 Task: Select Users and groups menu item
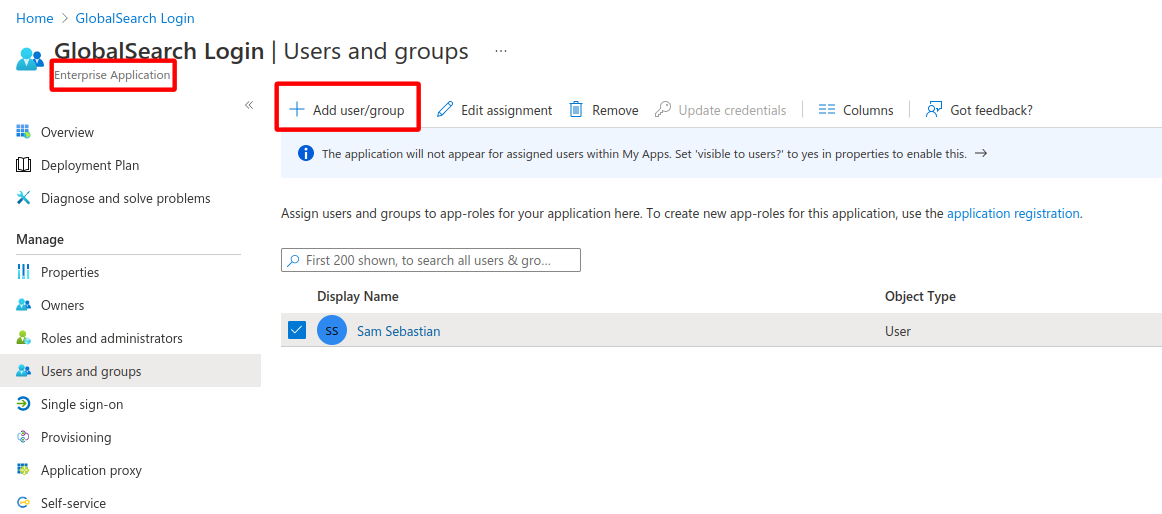130,371
